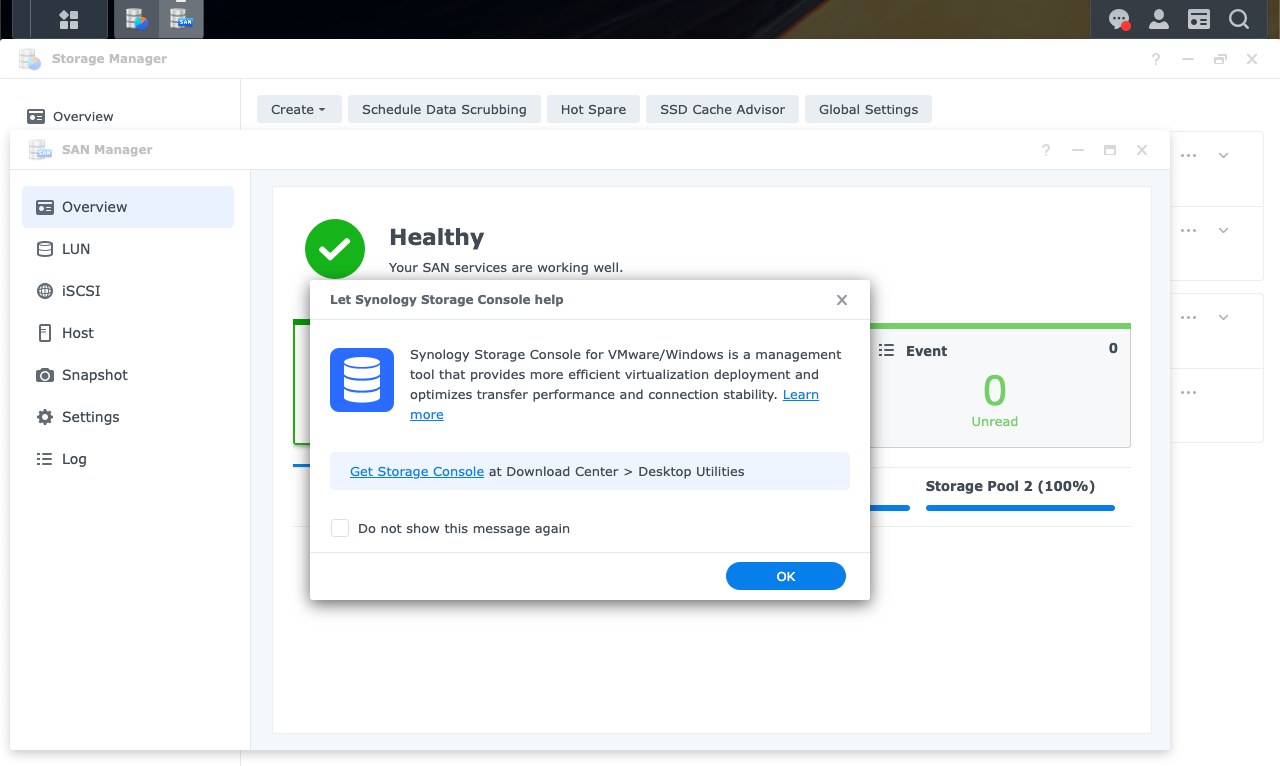Screen dimensions: 1280x766
Task: Click Schedule Data Scrubbing button
Action: click(444, 109)
